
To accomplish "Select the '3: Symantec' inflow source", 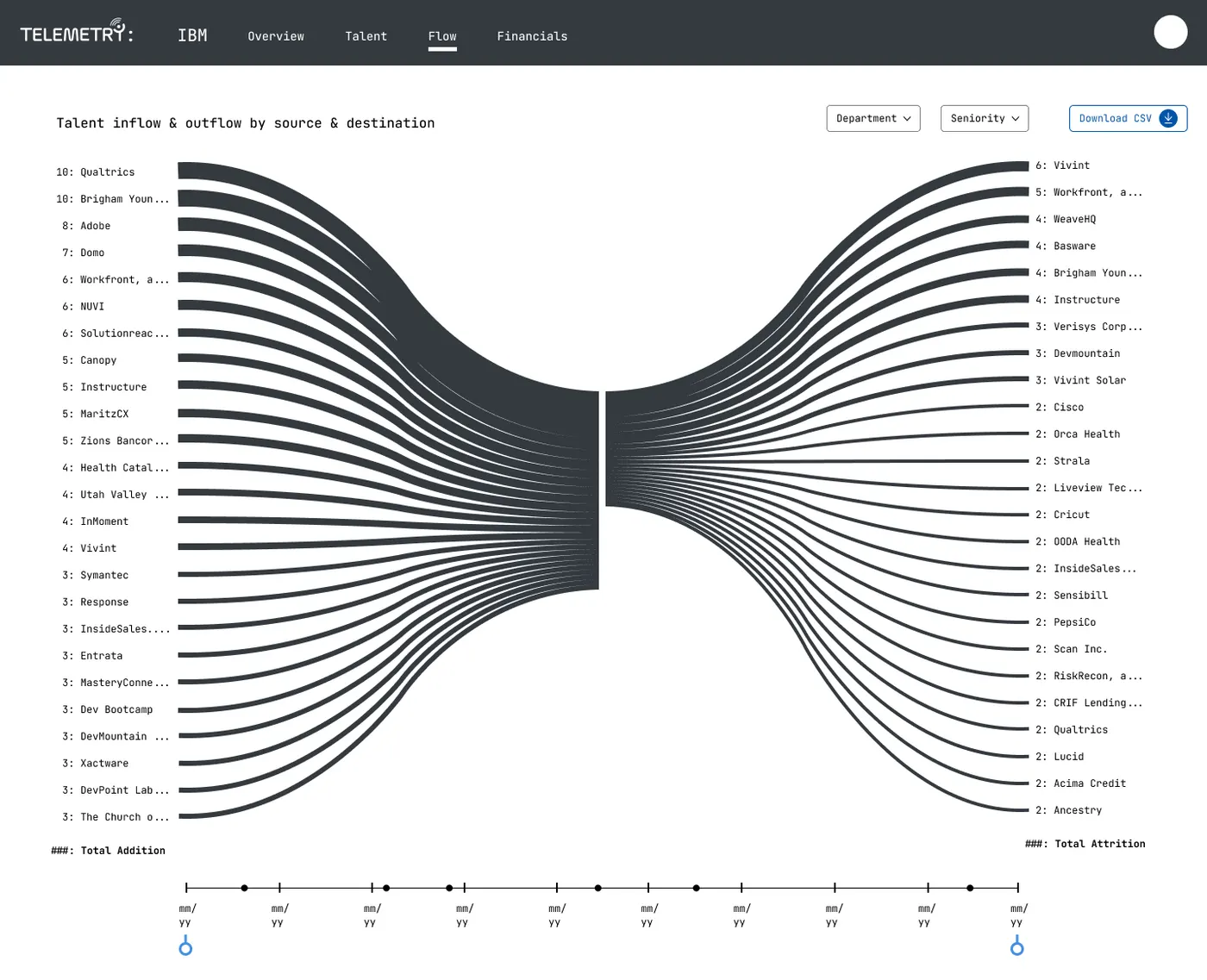I will click(95, 575).
